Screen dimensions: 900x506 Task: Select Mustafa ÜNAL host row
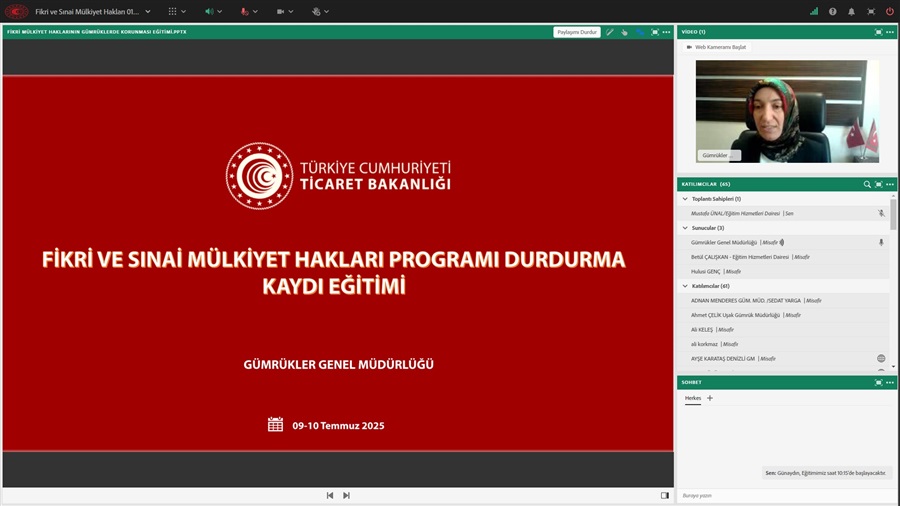click(783, 213)
